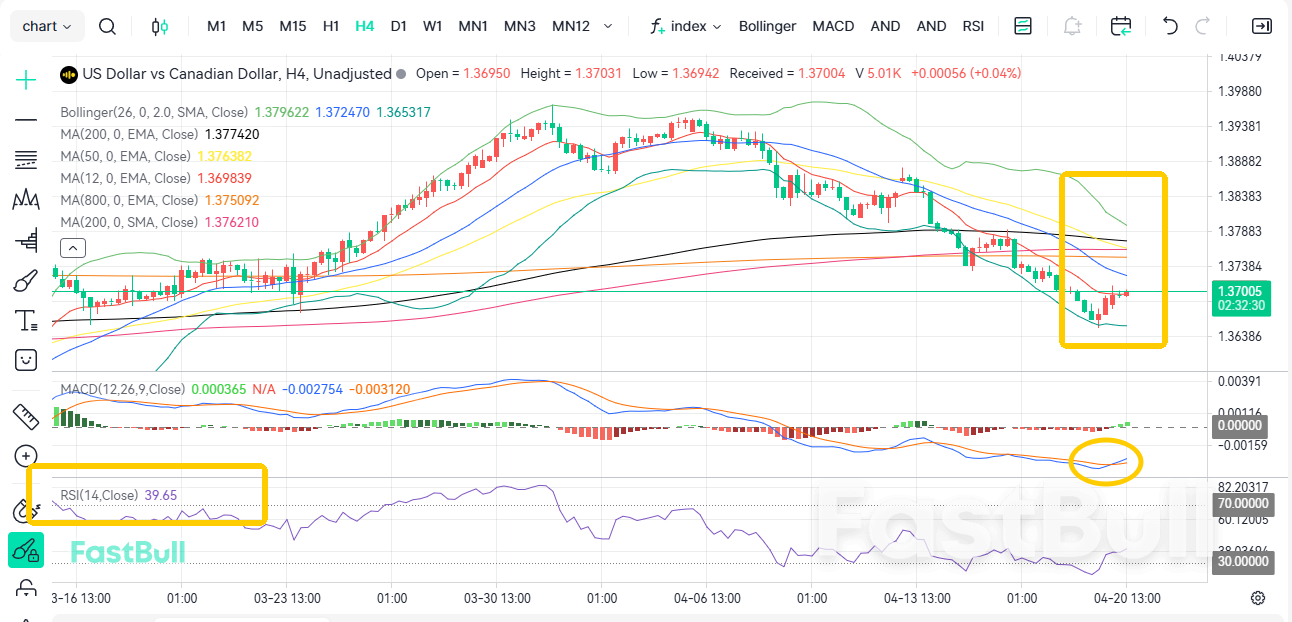
Task: Switch to M15 timeframe
Action: coord(293,26)
